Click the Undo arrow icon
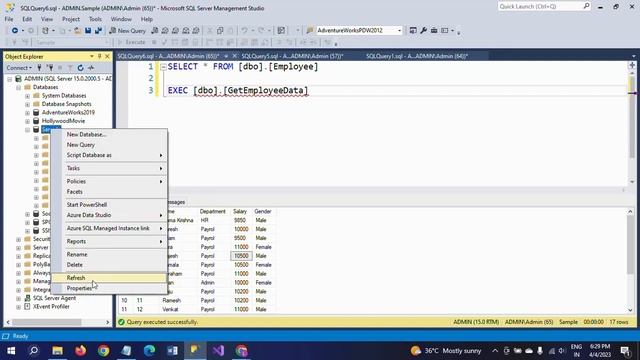The height and width of the screenshot is (360, 640). click(244, 31)
